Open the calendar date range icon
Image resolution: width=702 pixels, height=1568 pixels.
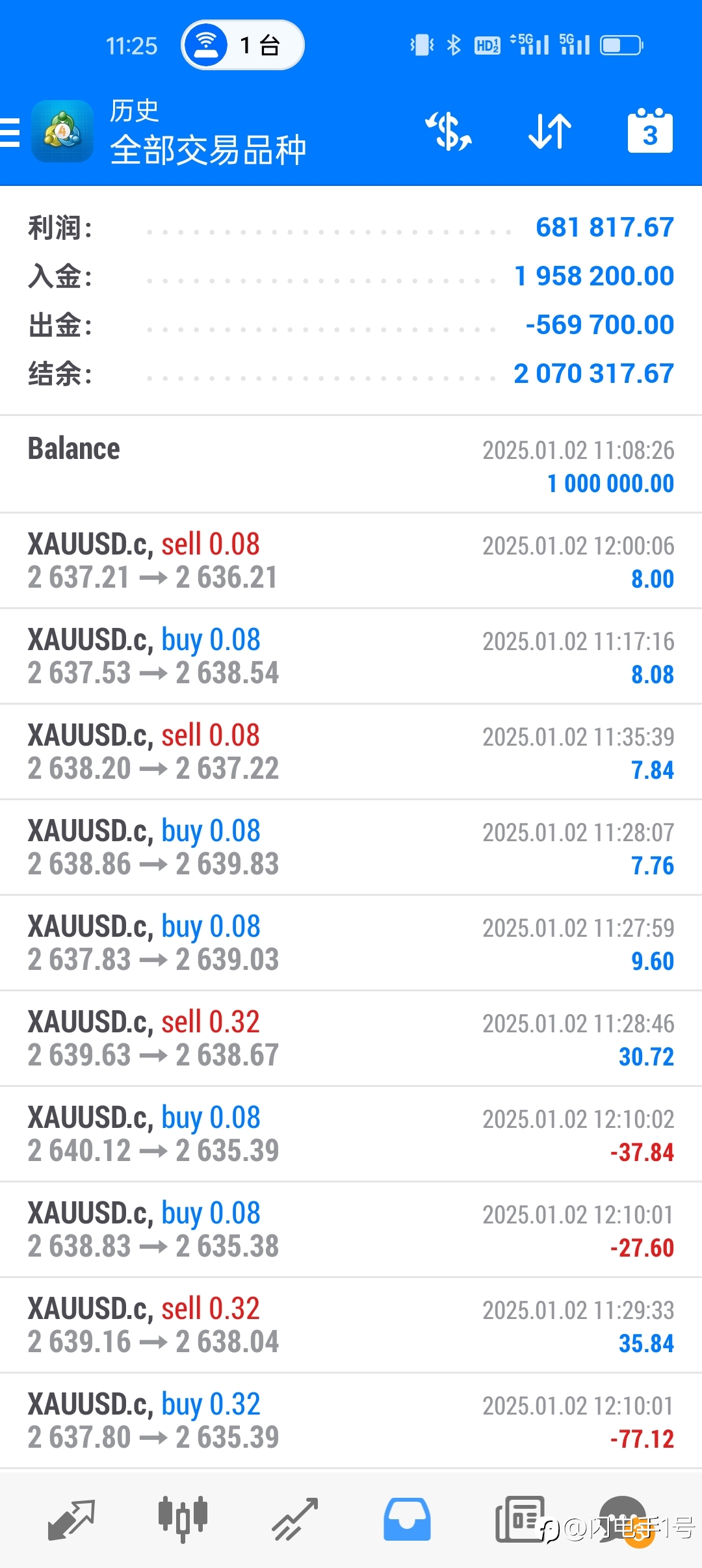650,130
